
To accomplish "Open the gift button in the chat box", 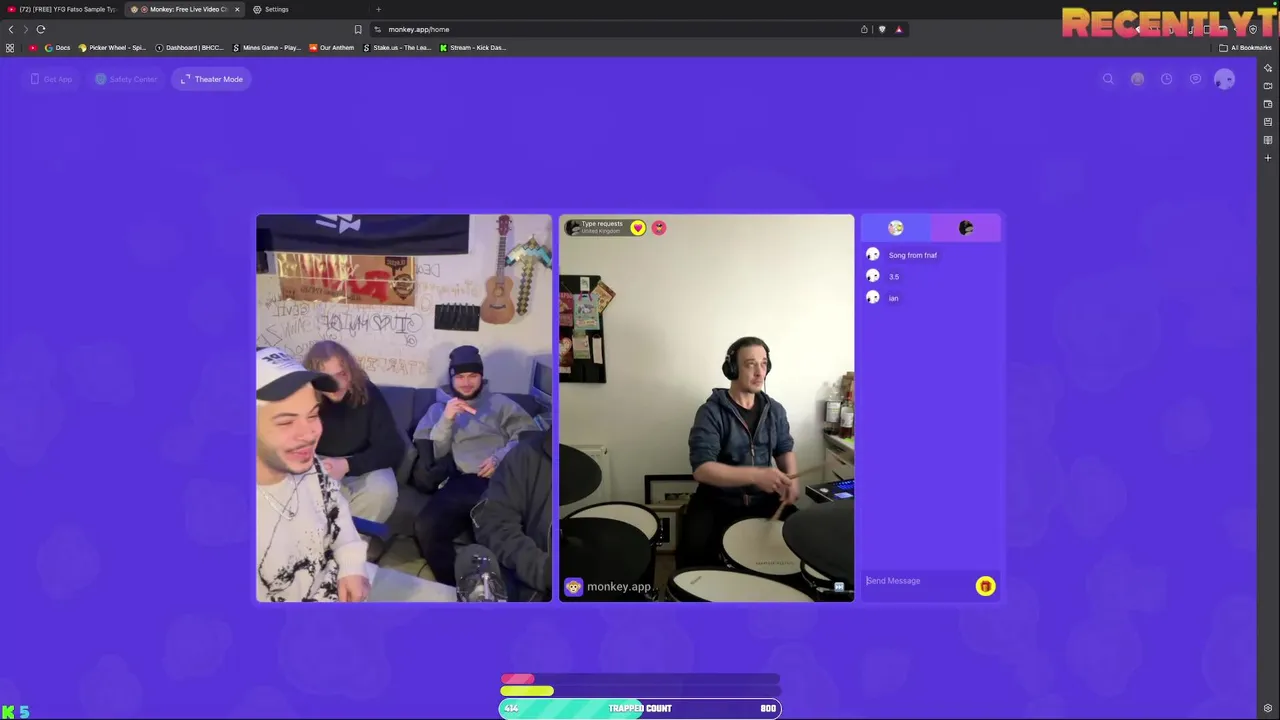I will tap(985, 586).
